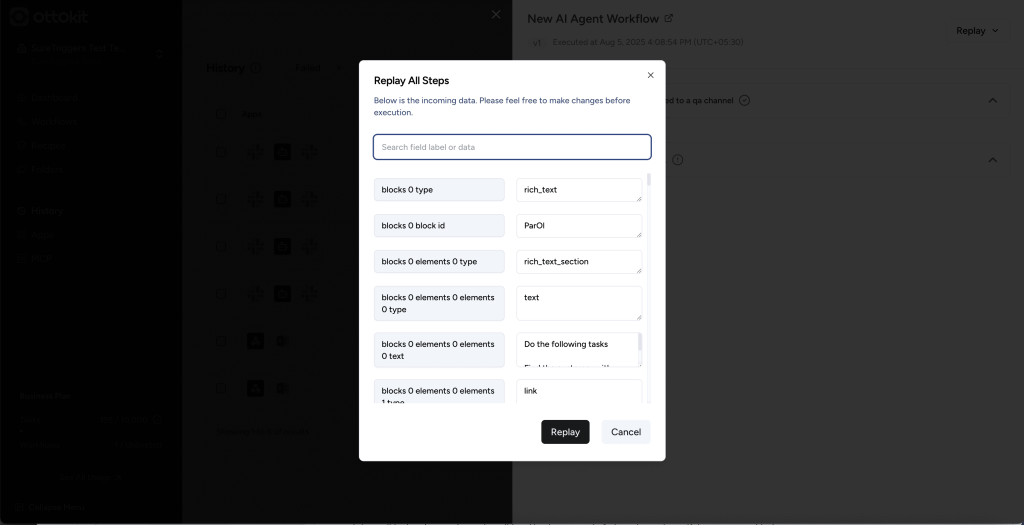Click scrollbar inside 'Do the following tasks' textarea
The height and width of the screenshot is (525, 1024).
click(639, 347)
